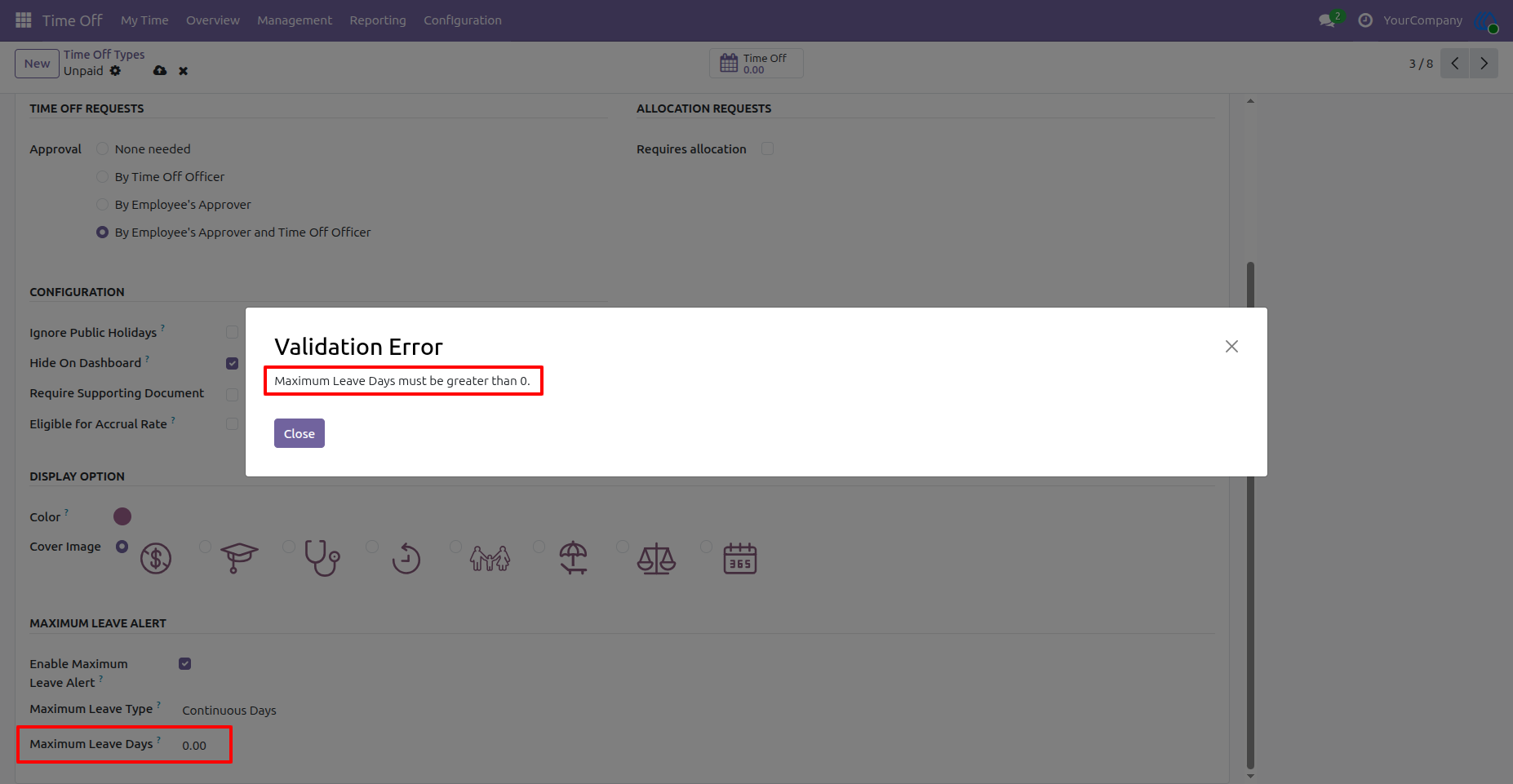1513x784 pixels.
Task: Choose the stethoscope cover image
Action: 322,559
